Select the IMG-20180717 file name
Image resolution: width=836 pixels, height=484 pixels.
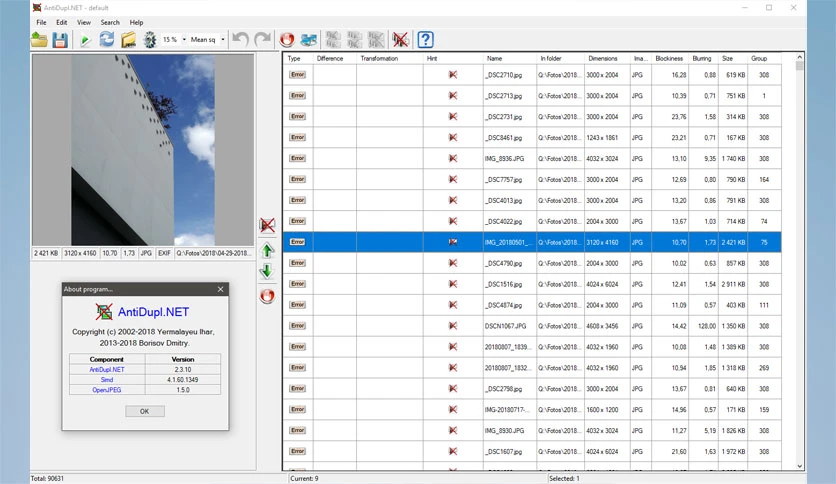click(x=507, y=409)
